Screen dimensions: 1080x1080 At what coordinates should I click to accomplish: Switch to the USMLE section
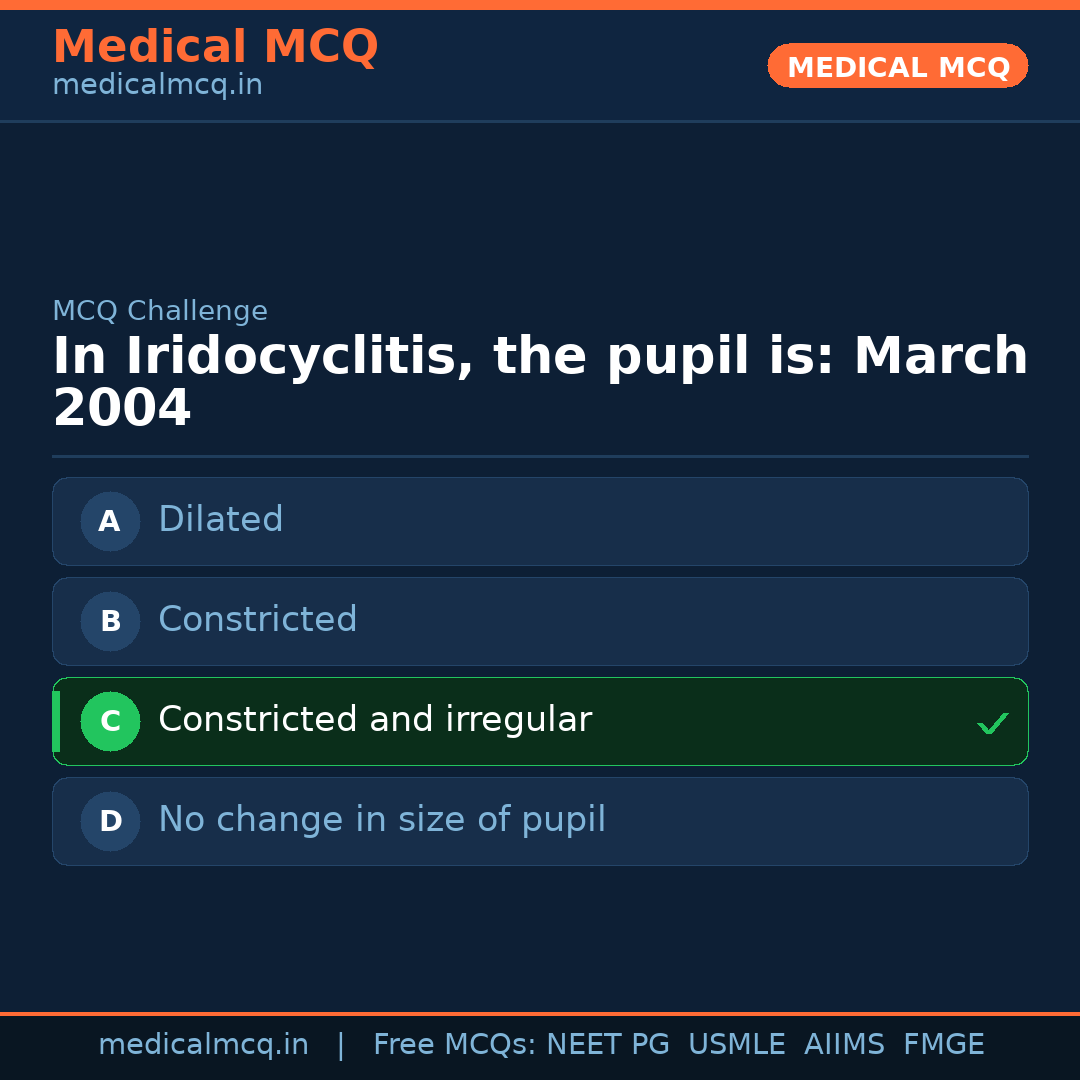point(737,1044)
